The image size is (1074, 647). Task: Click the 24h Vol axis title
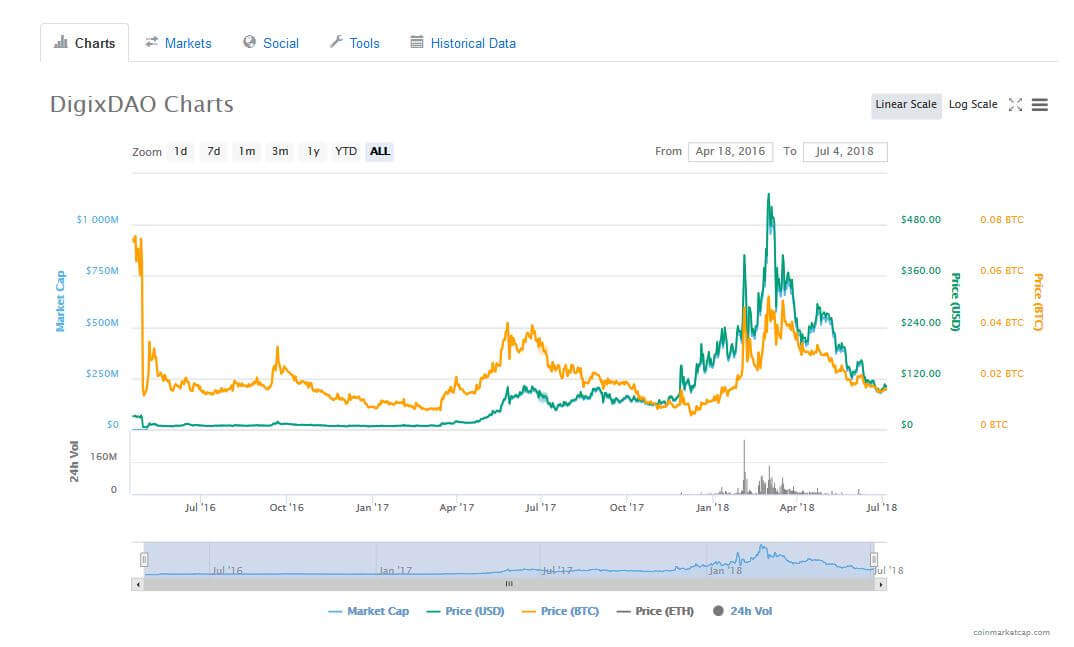pos(74,461)
